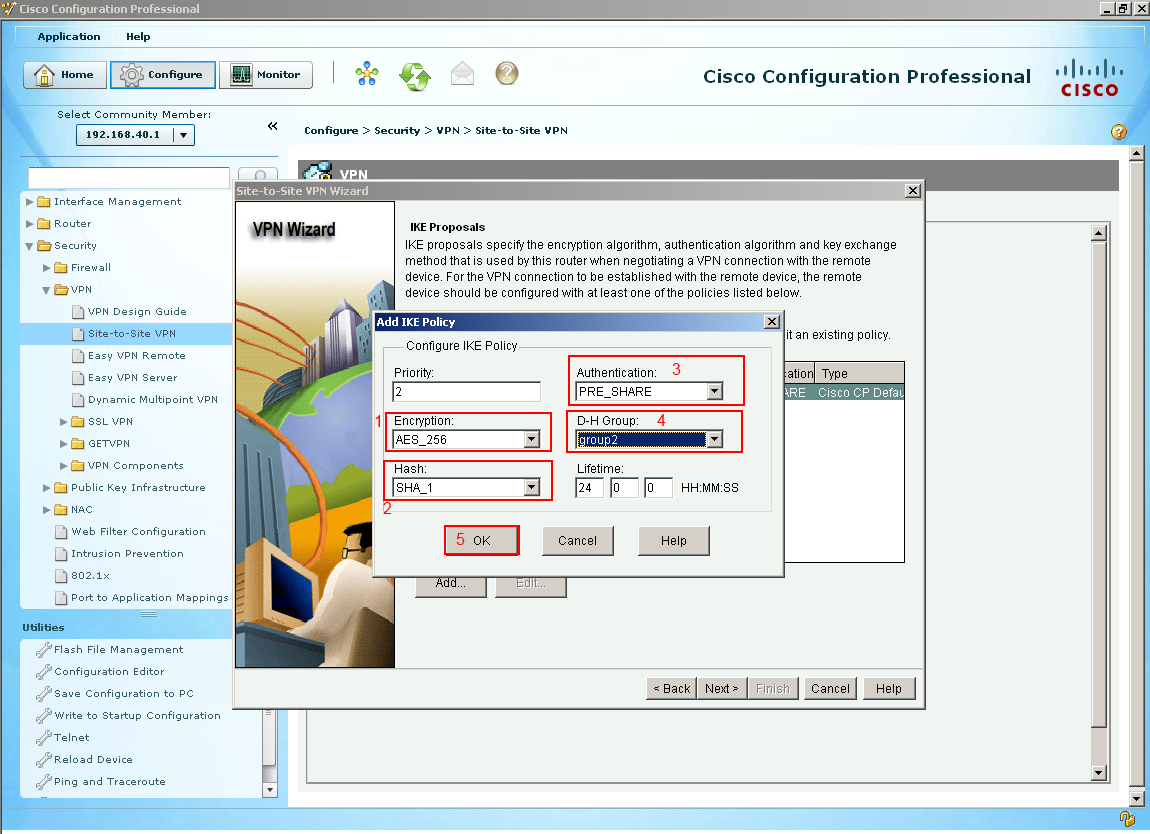Screen dimensions: 1150x834
Task: Click the Security breadcrumb link
Action: pyautogui.click(x=397, y=131)
